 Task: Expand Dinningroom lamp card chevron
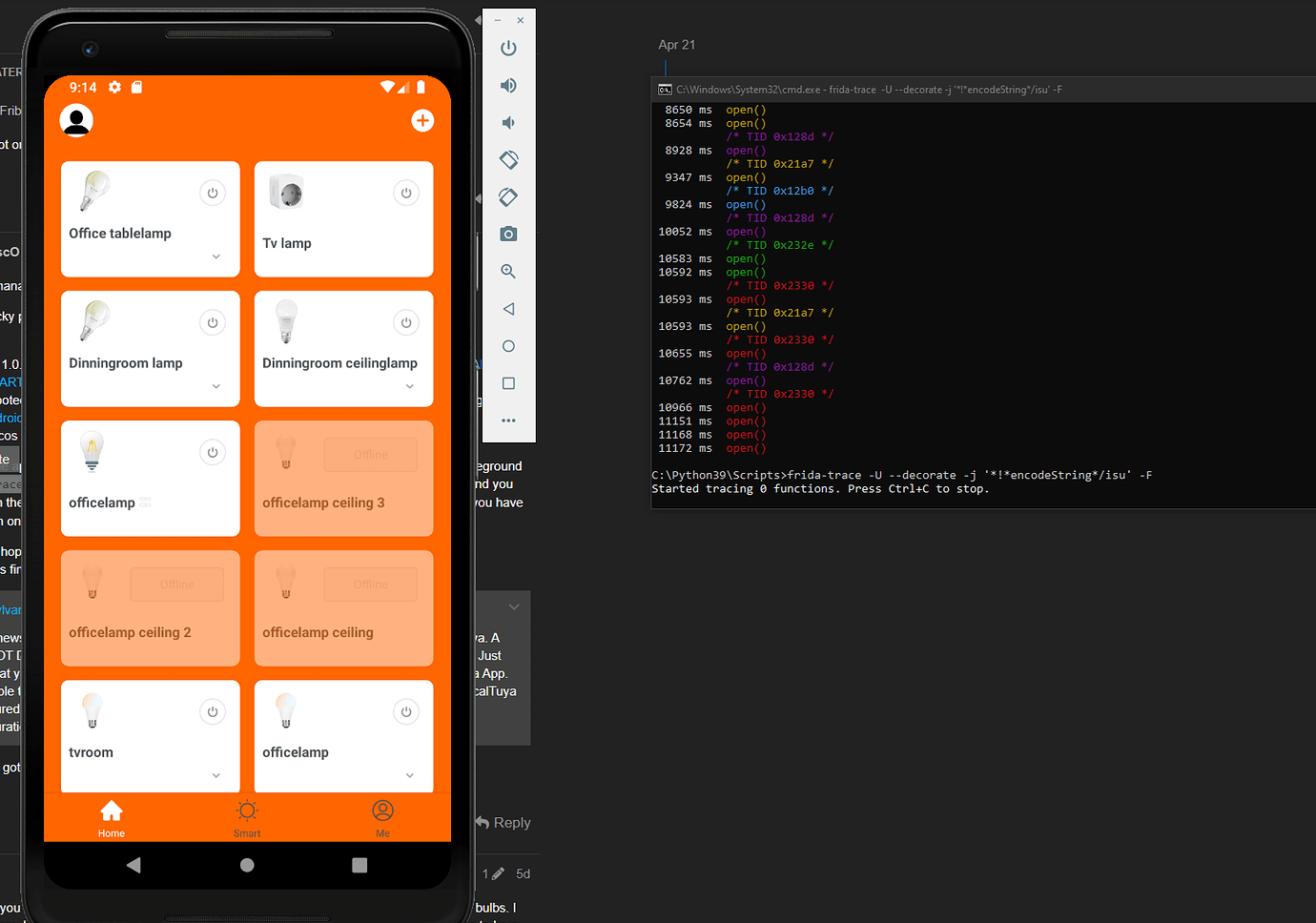pyautogui.click(x=216, y=386)
